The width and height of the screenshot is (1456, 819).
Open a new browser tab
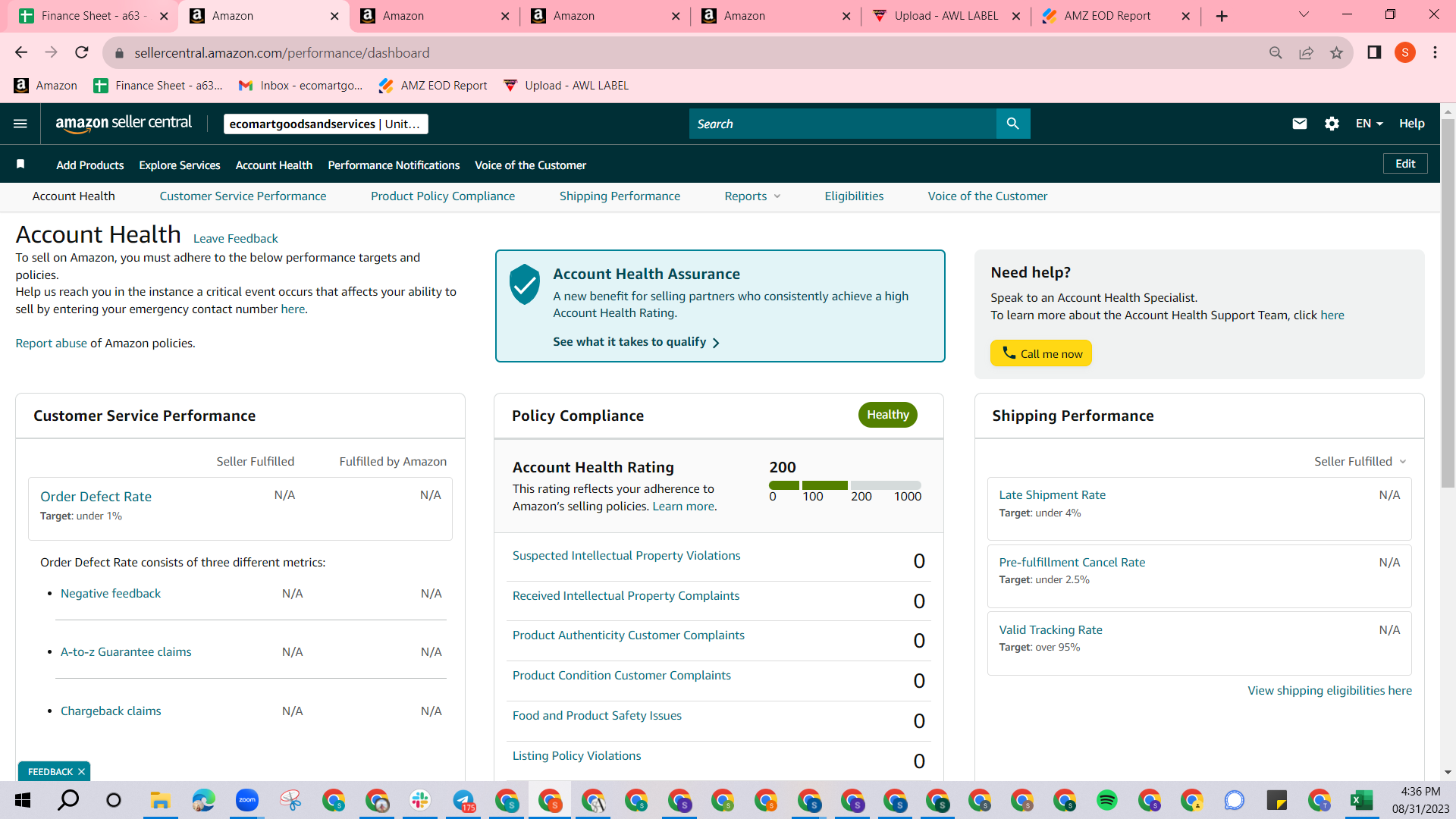pyautogui.click(x=1222, y=16)
